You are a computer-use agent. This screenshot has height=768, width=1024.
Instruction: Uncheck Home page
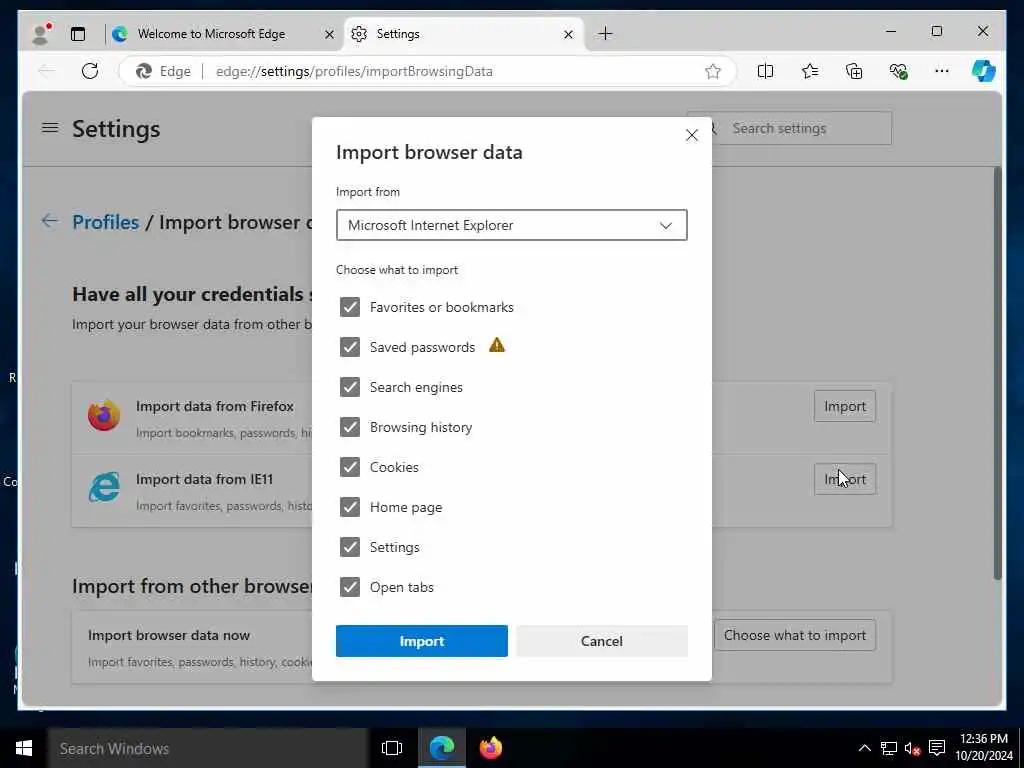pyautogui.click(x=350, y=507)
